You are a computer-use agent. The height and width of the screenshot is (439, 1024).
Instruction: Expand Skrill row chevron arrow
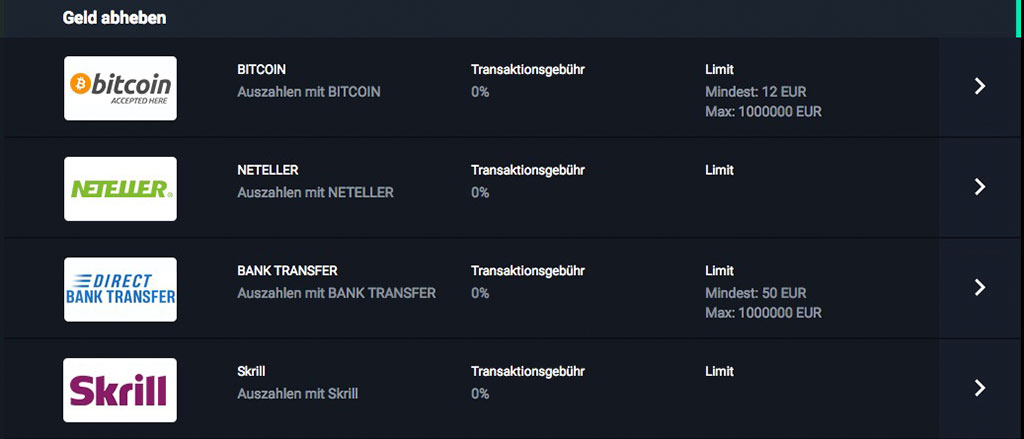(980, 388)
